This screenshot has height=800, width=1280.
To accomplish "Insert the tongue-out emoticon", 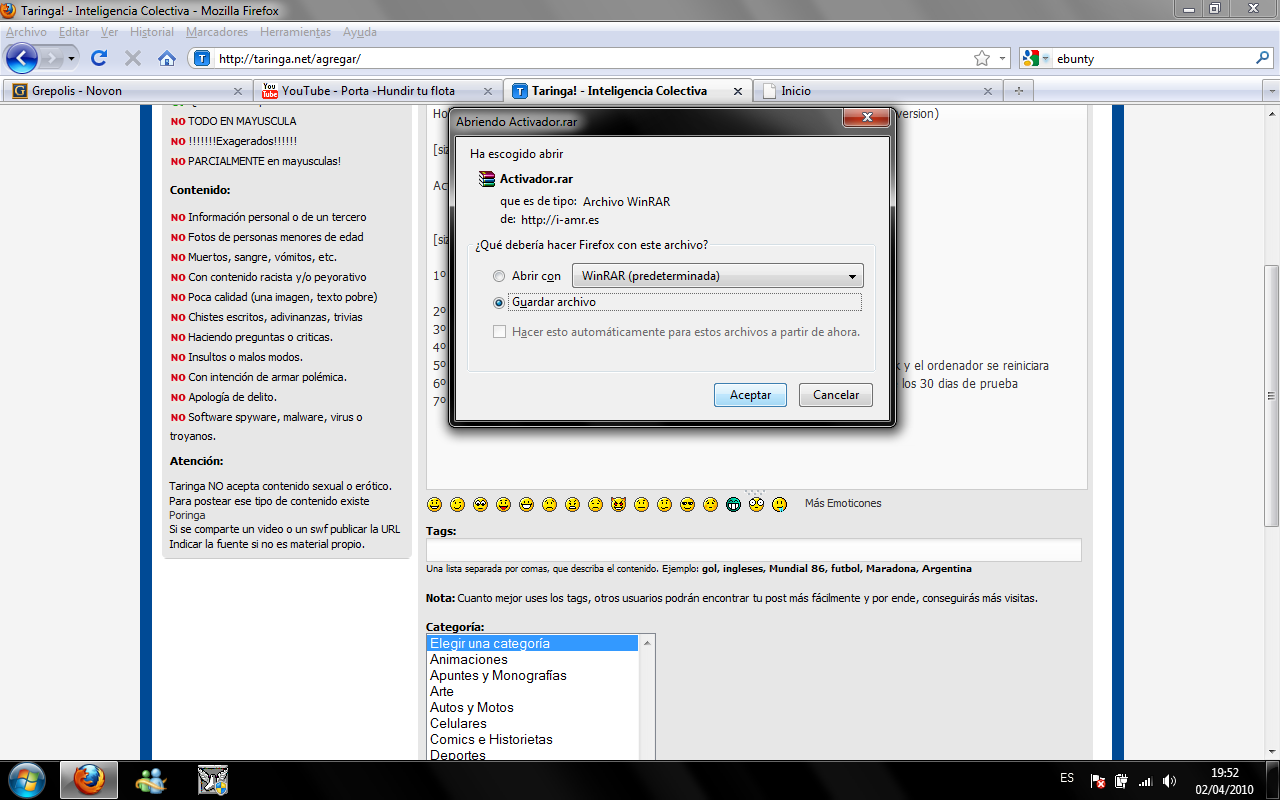I will tap(503, 504).
